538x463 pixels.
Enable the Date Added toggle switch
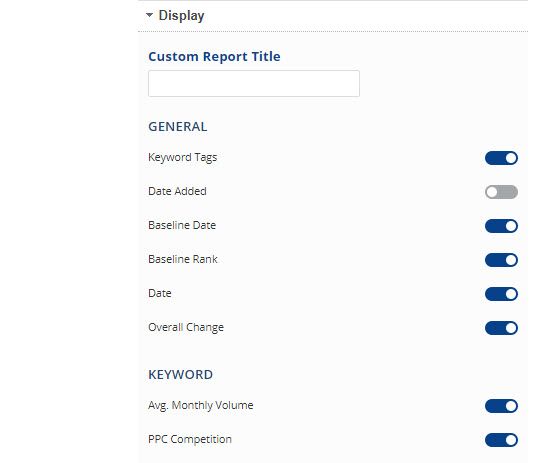(501, 192)
